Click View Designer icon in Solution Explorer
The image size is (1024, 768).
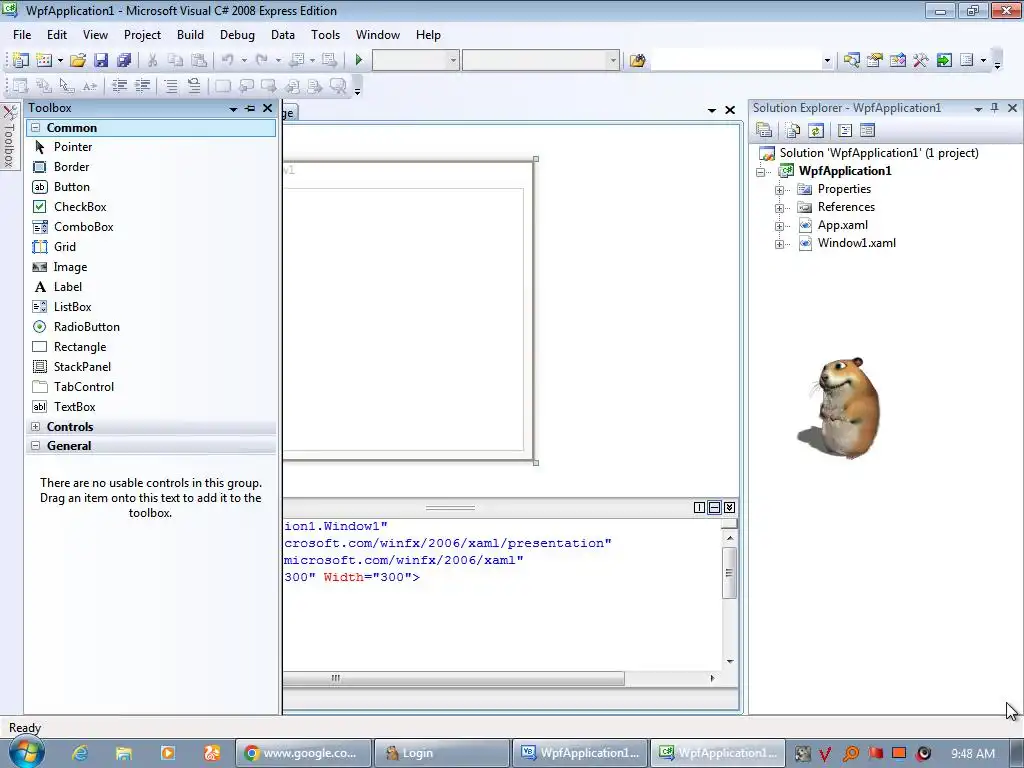click(867, 131)
